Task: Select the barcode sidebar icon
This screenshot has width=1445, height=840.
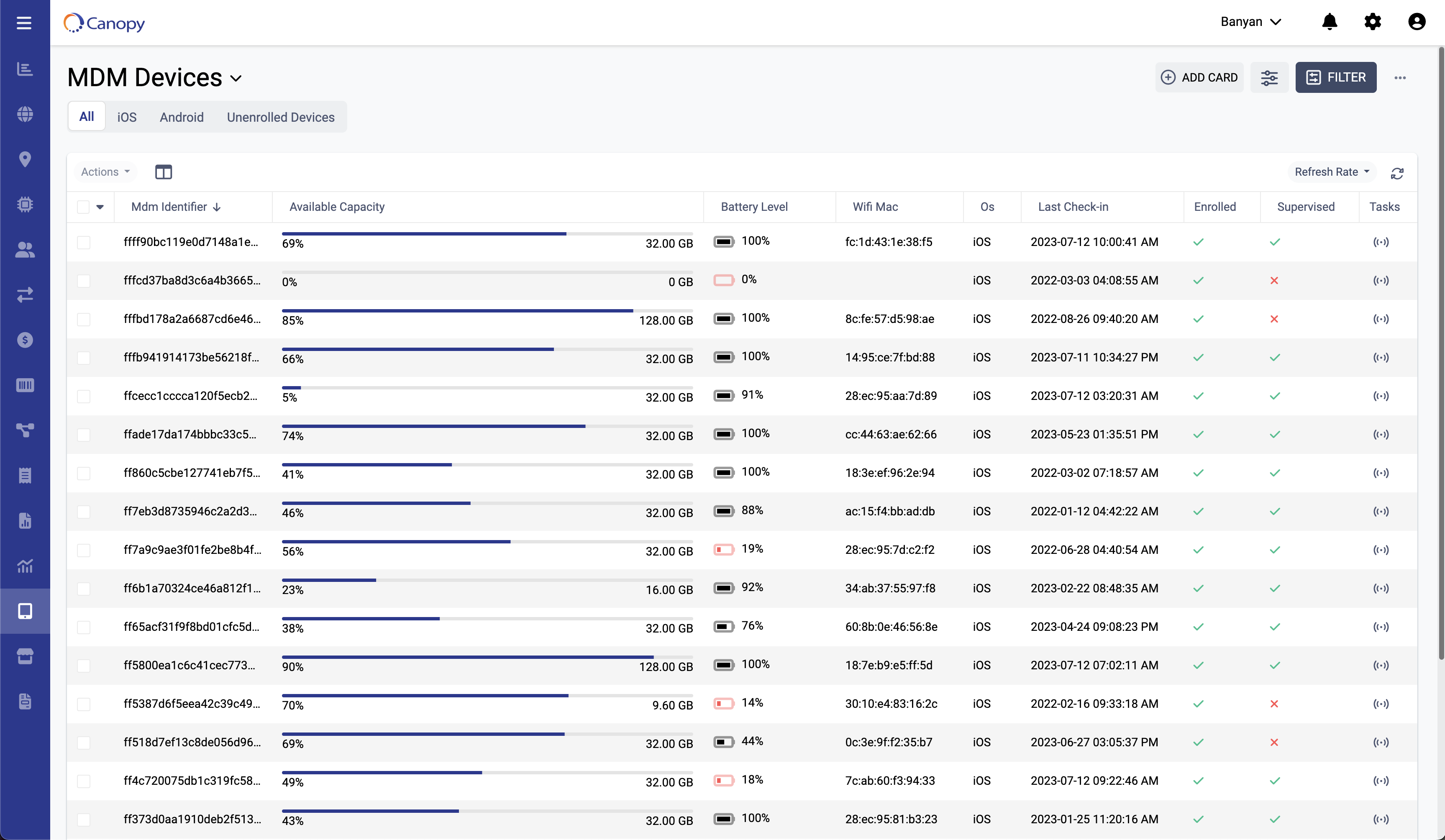Action: (x=25, y=385)
